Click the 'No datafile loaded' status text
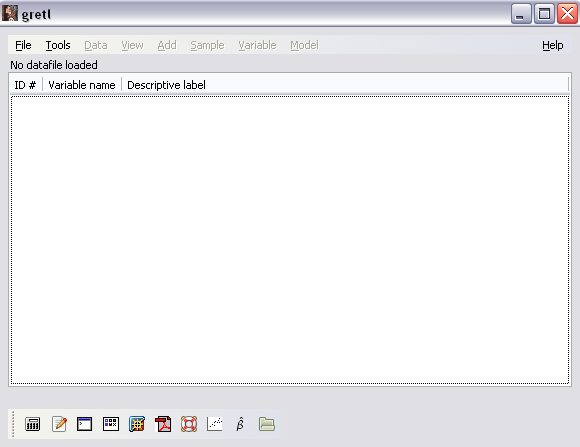Screen dimensions: 580x447 pos(54,65)
